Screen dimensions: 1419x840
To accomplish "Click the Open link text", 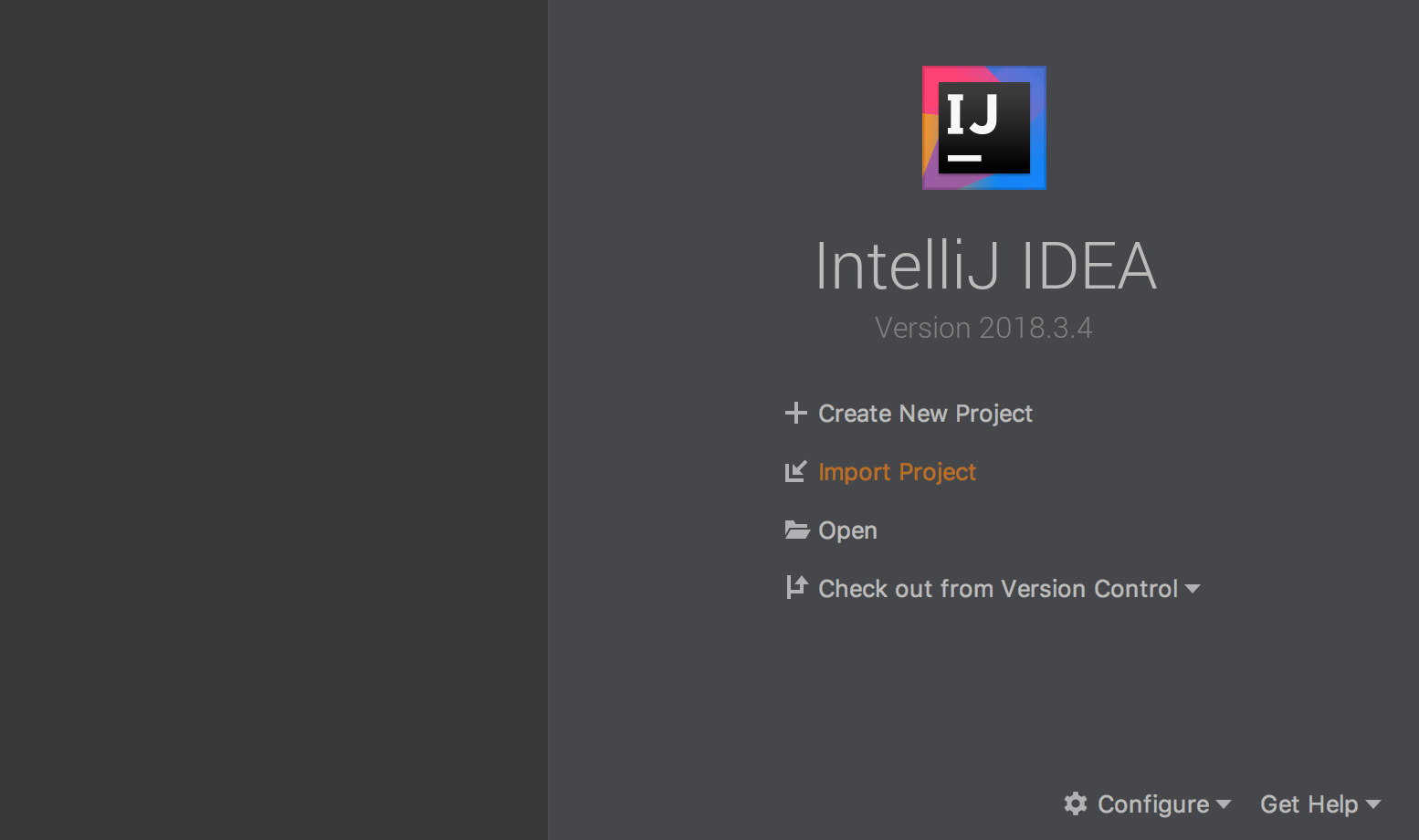I will click(x=847, y=530).
